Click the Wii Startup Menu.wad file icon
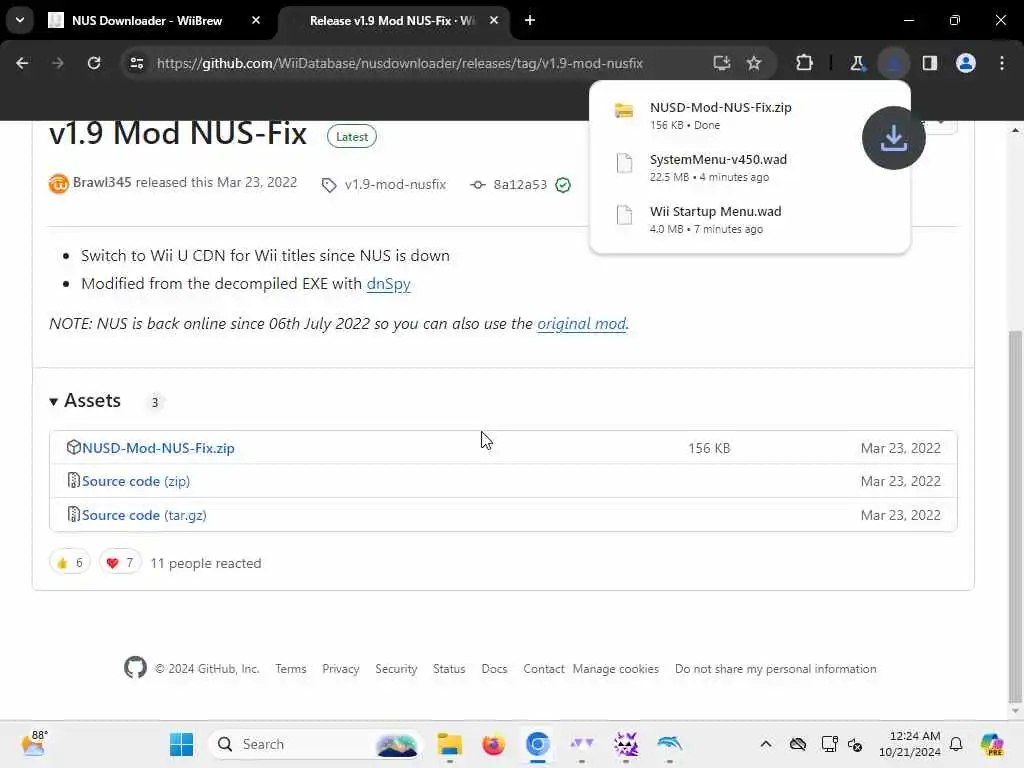Screen dimensions: 1024x768 click(x=624, y=215)
